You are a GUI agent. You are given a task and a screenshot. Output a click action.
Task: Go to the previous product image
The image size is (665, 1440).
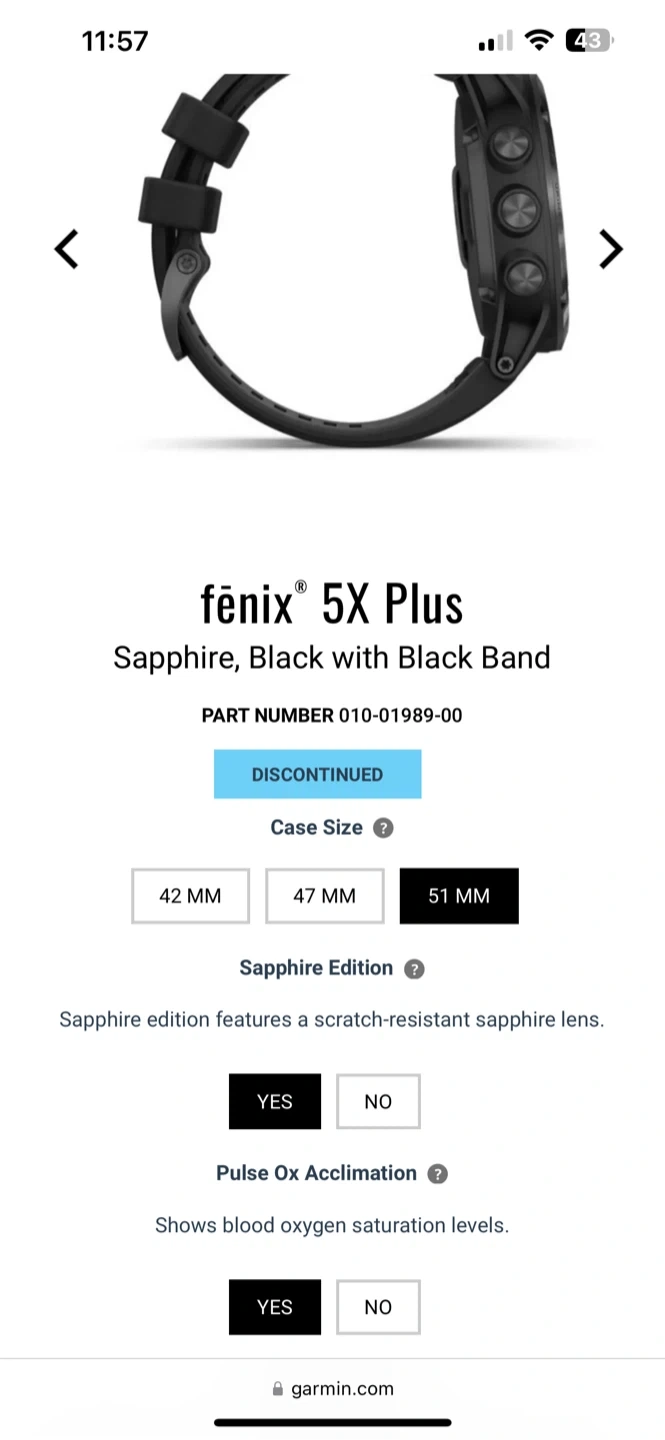coord(66,249)
